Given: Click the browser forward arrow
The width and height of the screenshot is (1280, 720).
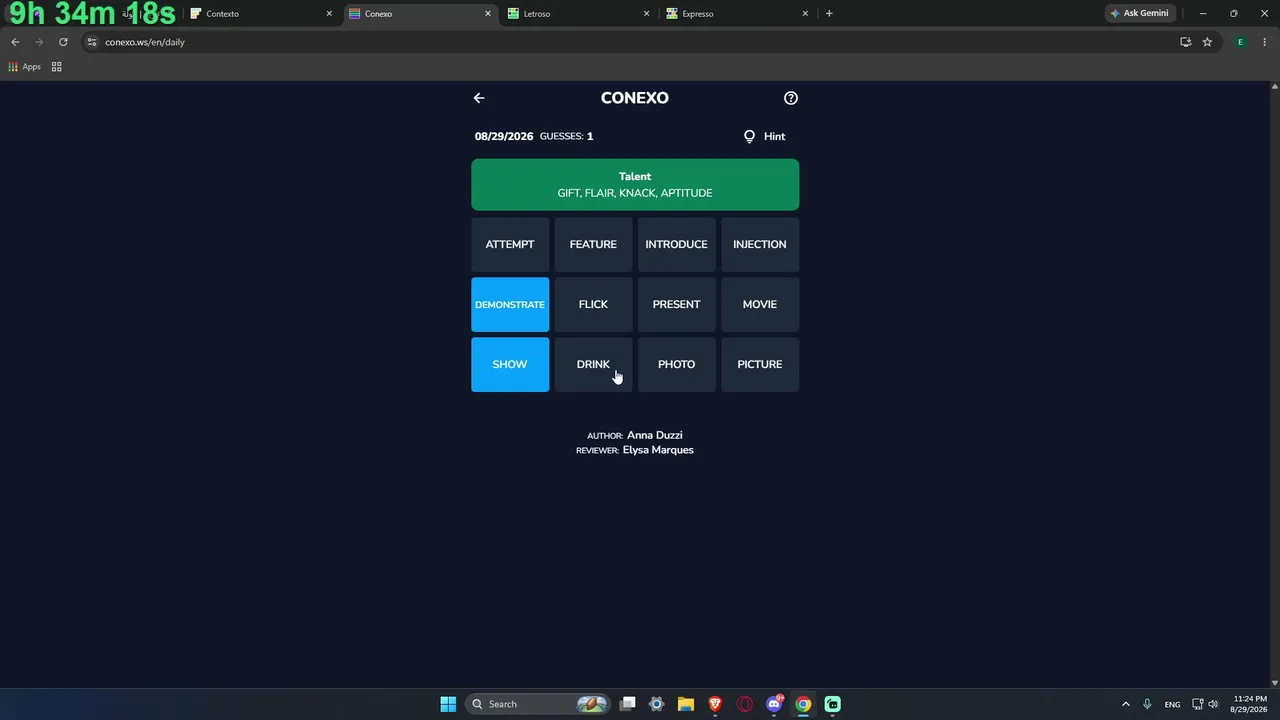Looking at the screenshot, I should tap(39, 42).
